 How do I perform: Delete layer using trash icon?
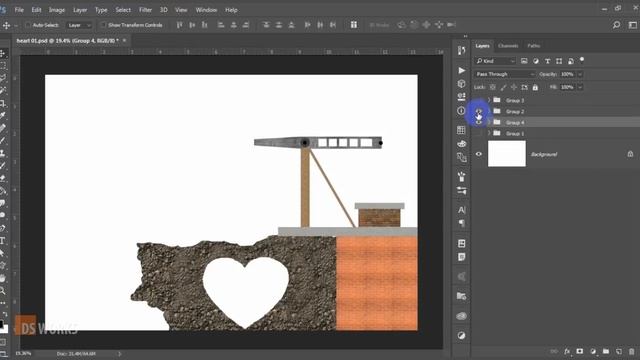coord(631,351)
